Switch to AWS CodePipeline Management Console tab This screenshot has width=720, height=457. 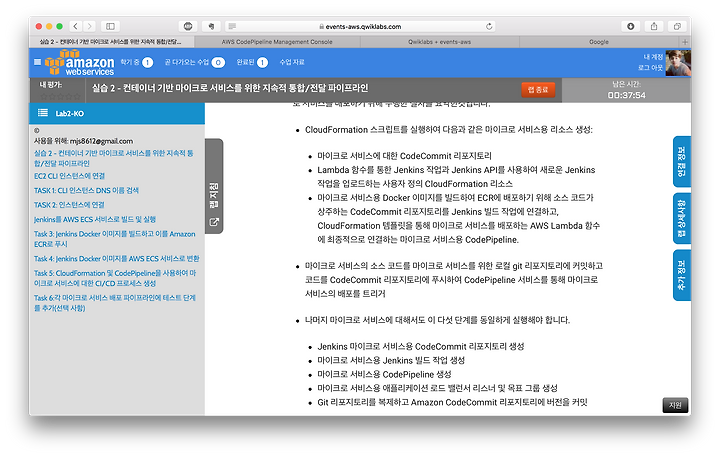[x=277, y=42]
